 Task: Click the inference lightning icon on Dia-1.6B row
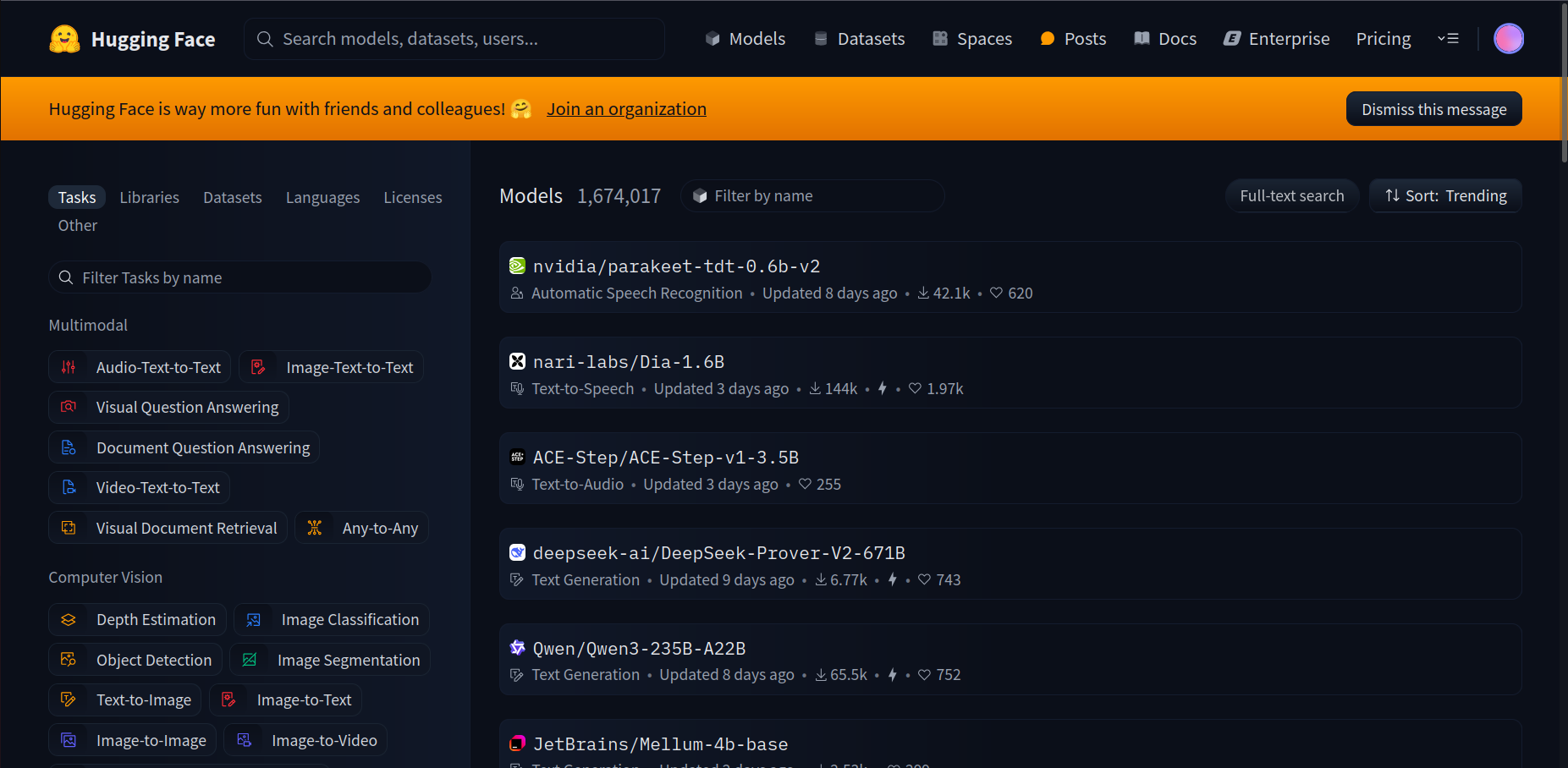coord(883,388)
